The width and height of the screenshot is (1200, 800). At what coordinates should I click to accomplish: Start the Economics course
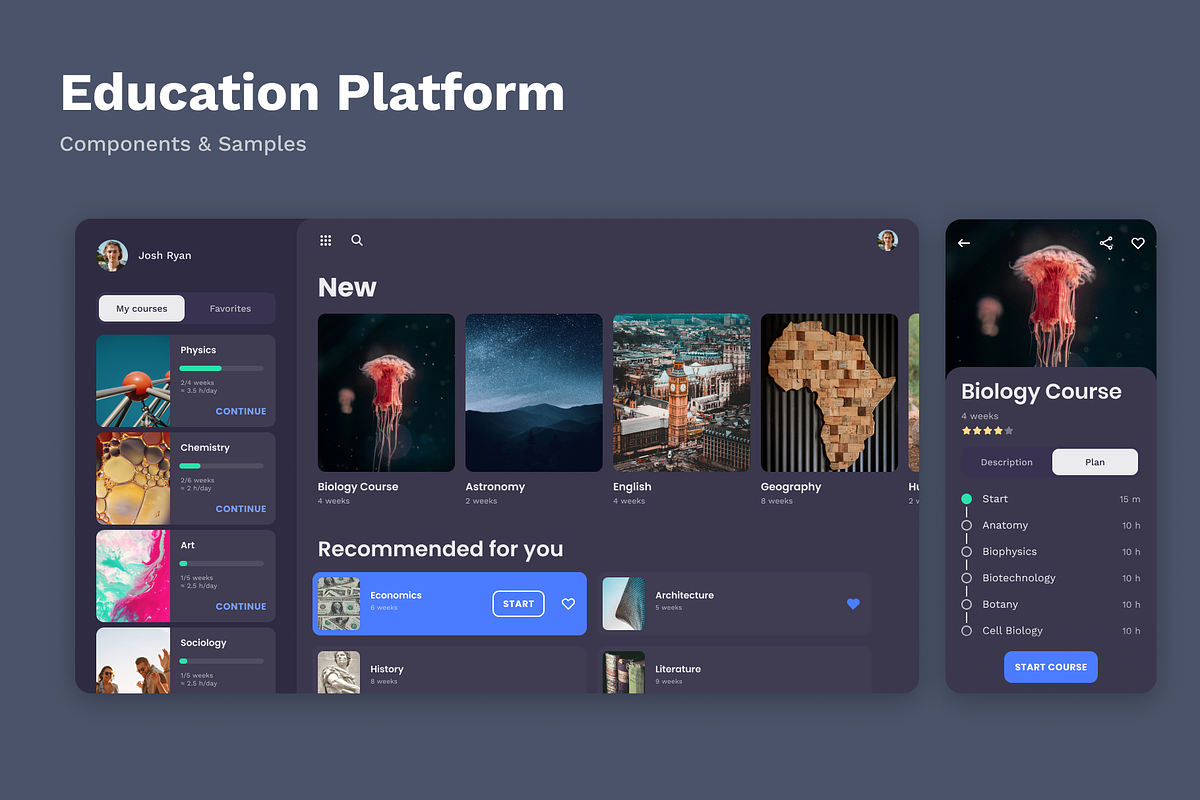coord(518,604)
